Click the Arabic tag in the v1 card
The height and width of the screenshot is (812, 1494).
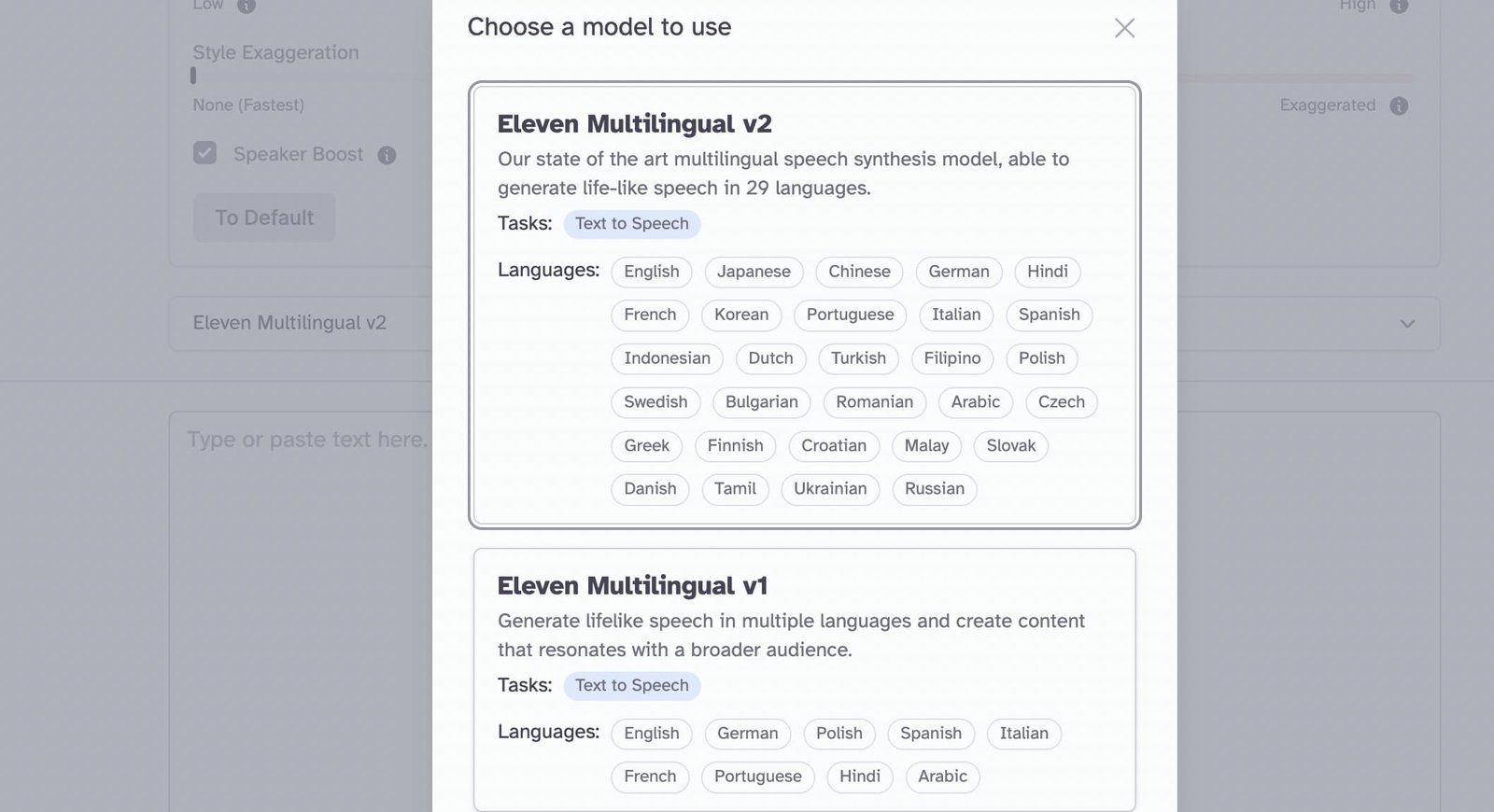tap(942, 777)
